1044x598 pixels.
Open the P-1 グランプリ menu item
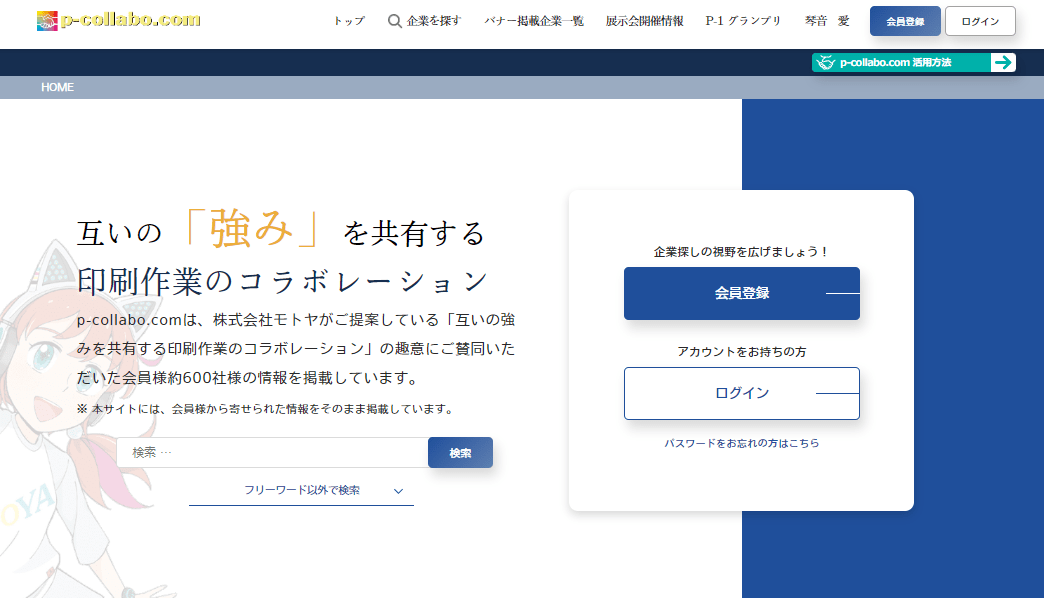click(743, 21)
